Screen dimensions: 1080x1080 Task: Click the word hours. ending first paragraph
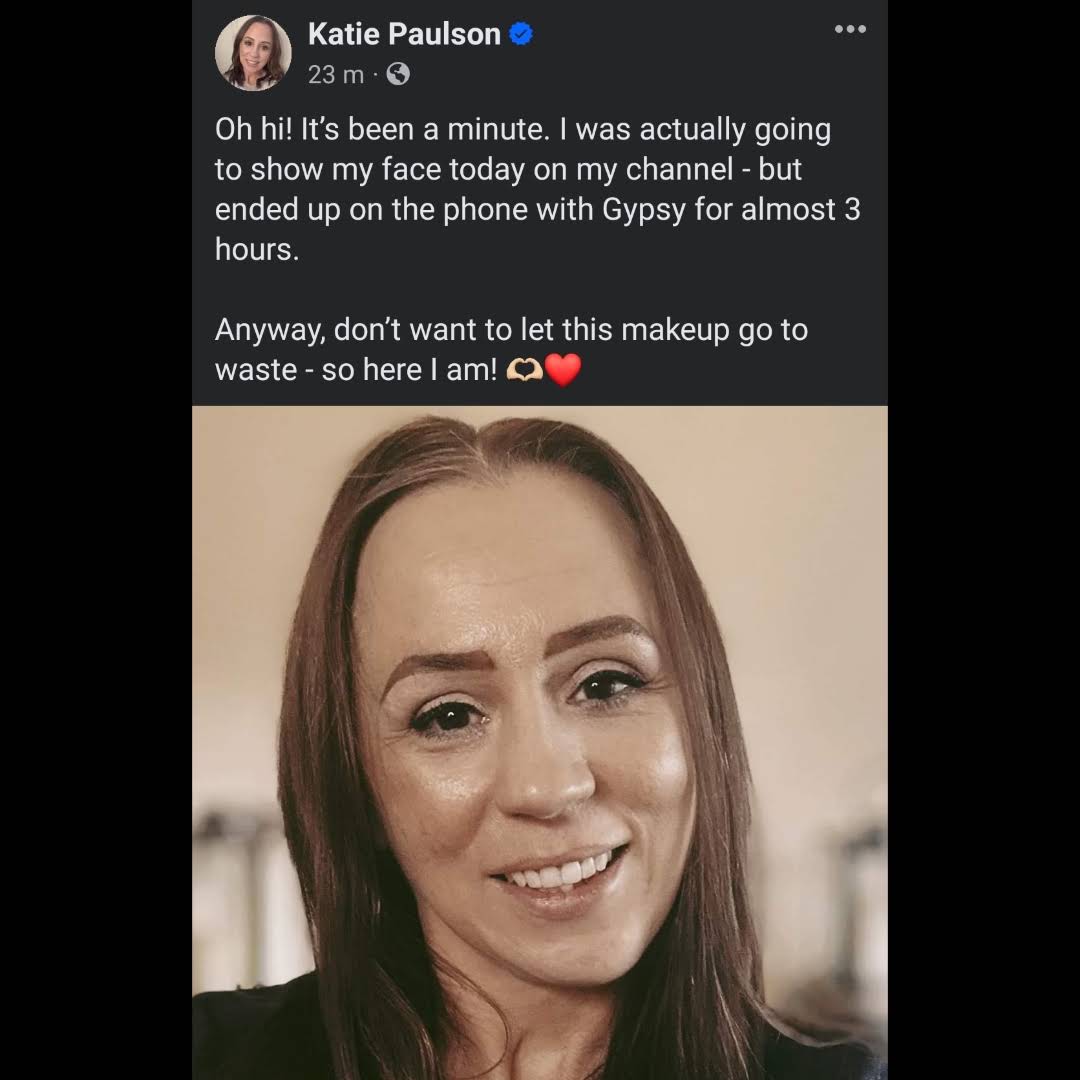(257, 249)
